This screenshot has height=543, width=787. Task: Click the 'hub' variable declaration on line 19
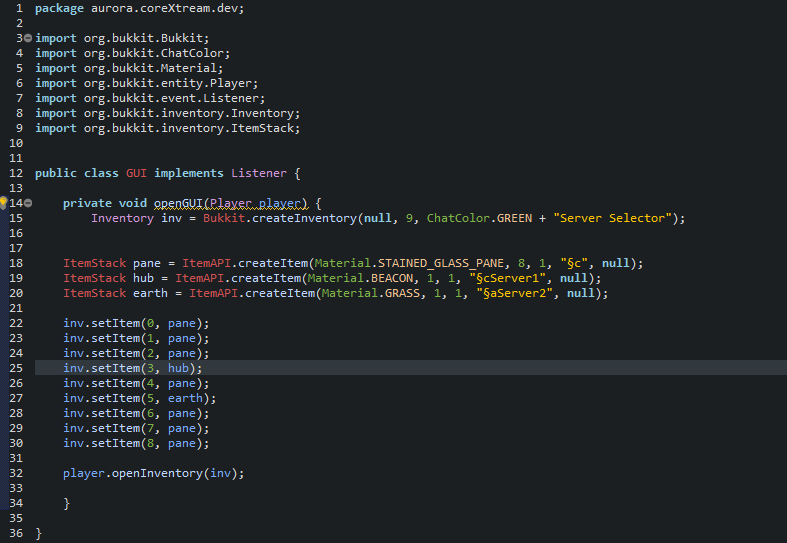click(143, 279)
